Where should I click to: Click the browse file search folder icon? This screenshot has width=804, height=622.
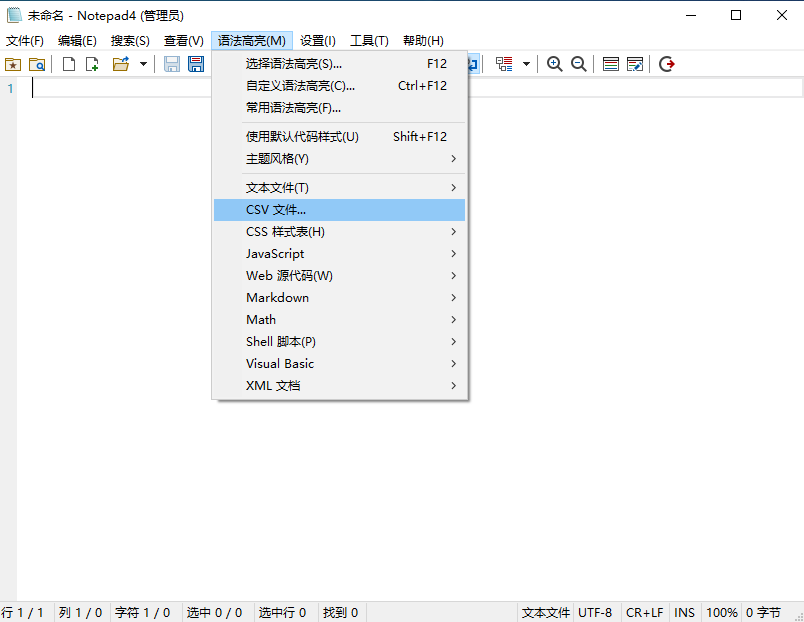(37, 64)
